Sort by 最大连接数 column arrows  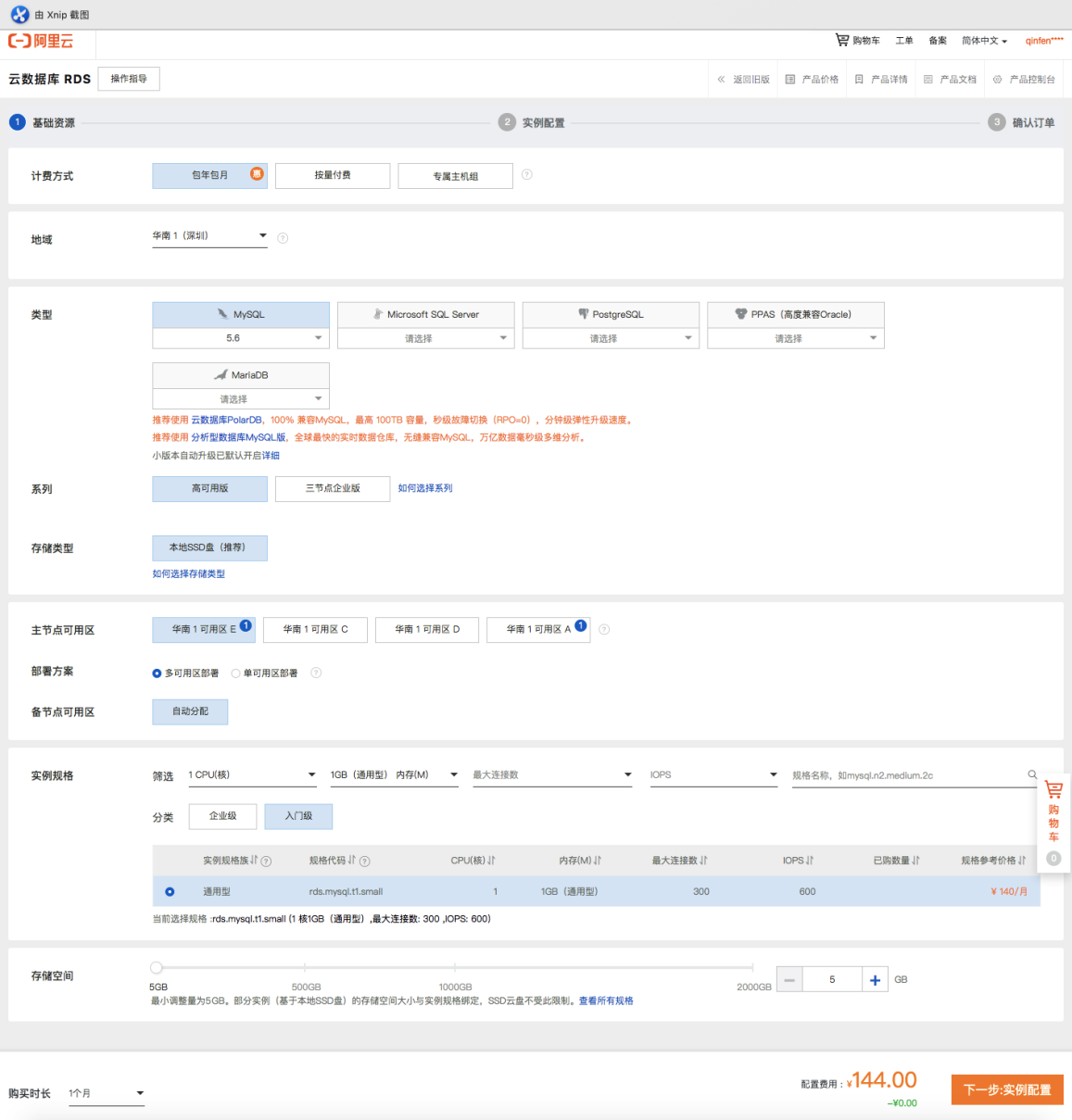coord(703,861)
